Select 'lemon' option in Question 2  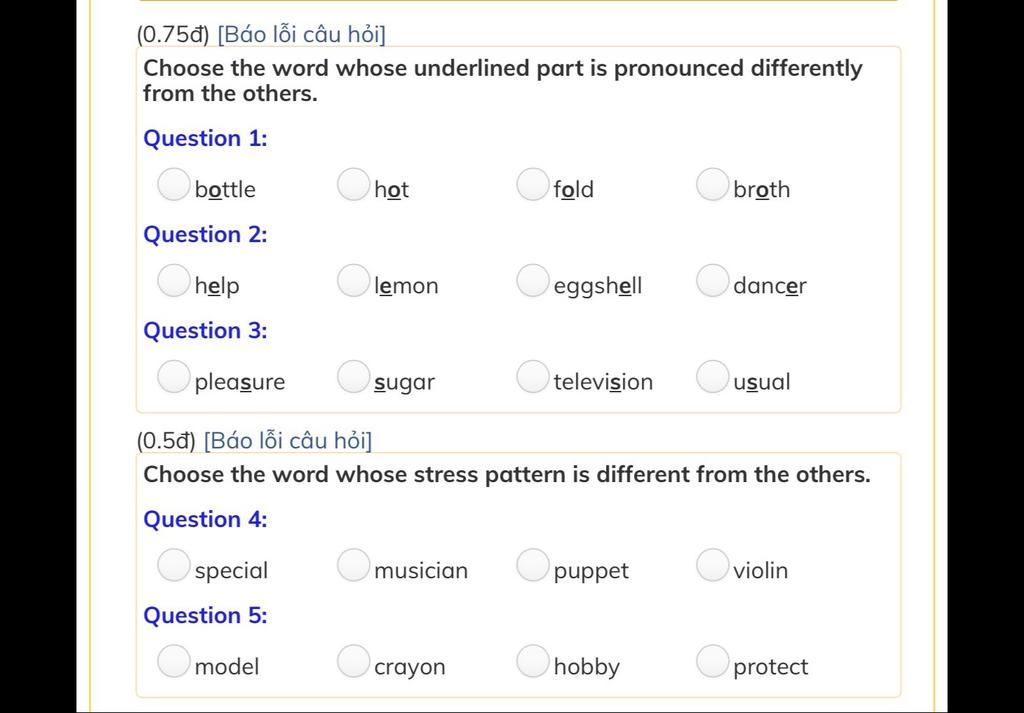[353, 281]
